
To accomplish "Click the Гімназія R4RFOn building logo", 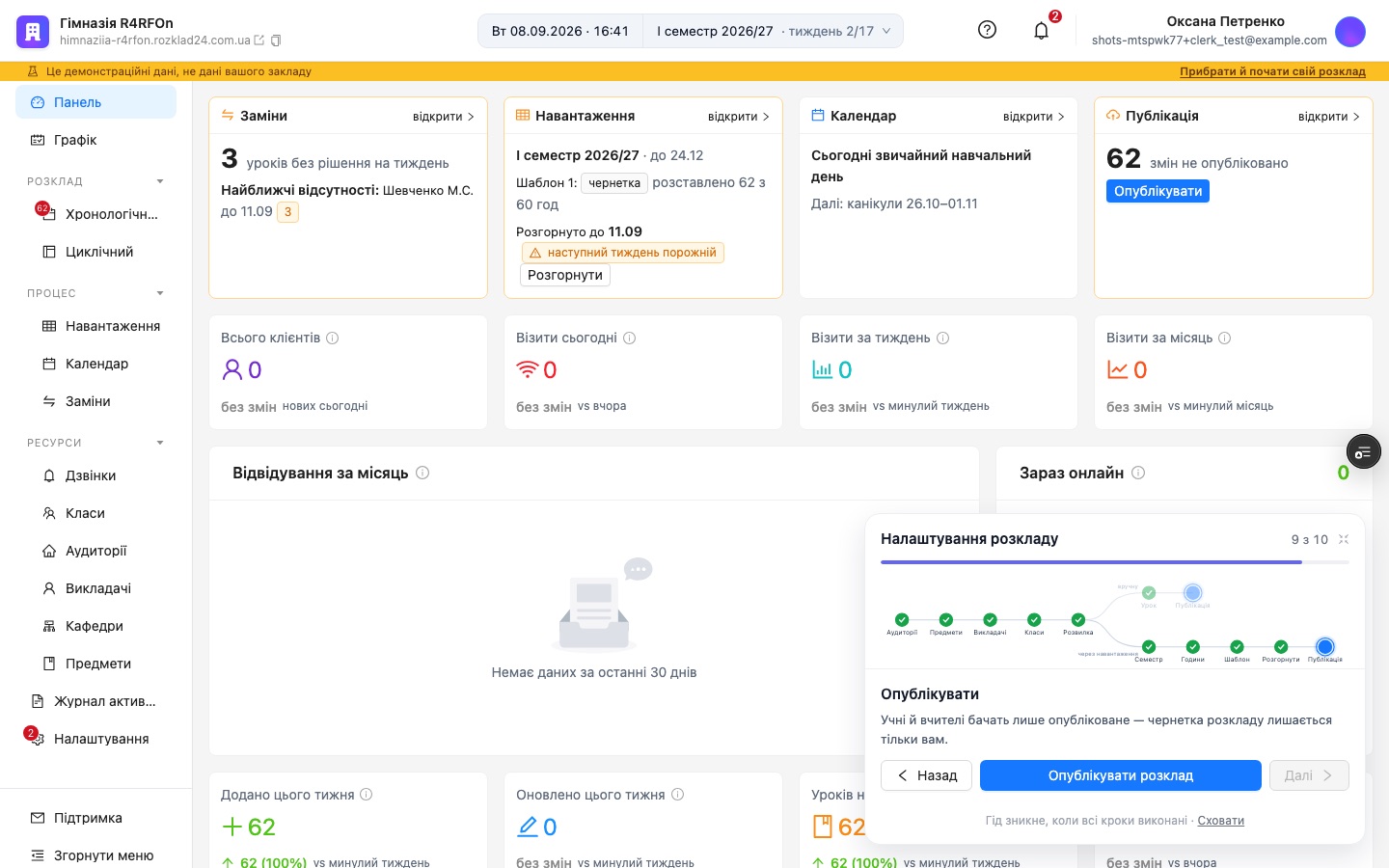I will [33, 31].
